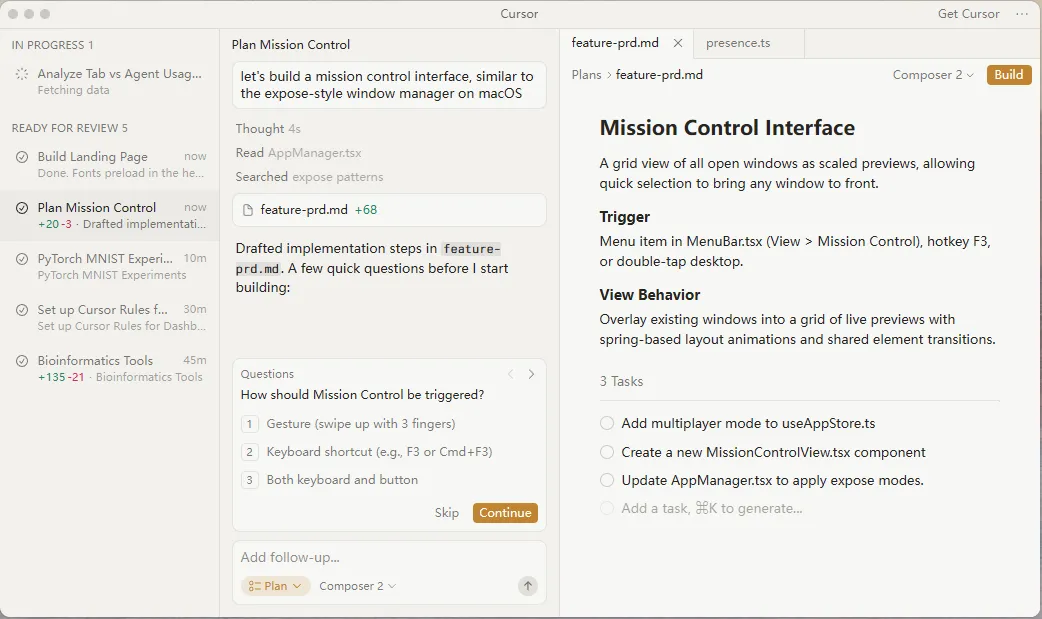Click the Add follow-up input field
The image size is (1042, 619).
coord(389,557)
